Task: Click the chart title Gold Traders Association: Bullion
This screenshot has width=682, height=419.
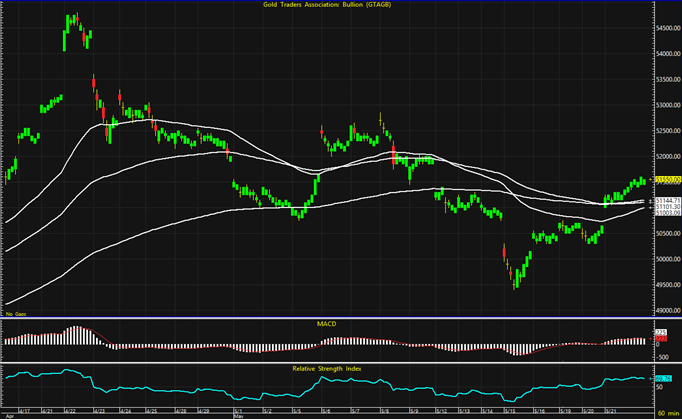Action: (341, 6)
